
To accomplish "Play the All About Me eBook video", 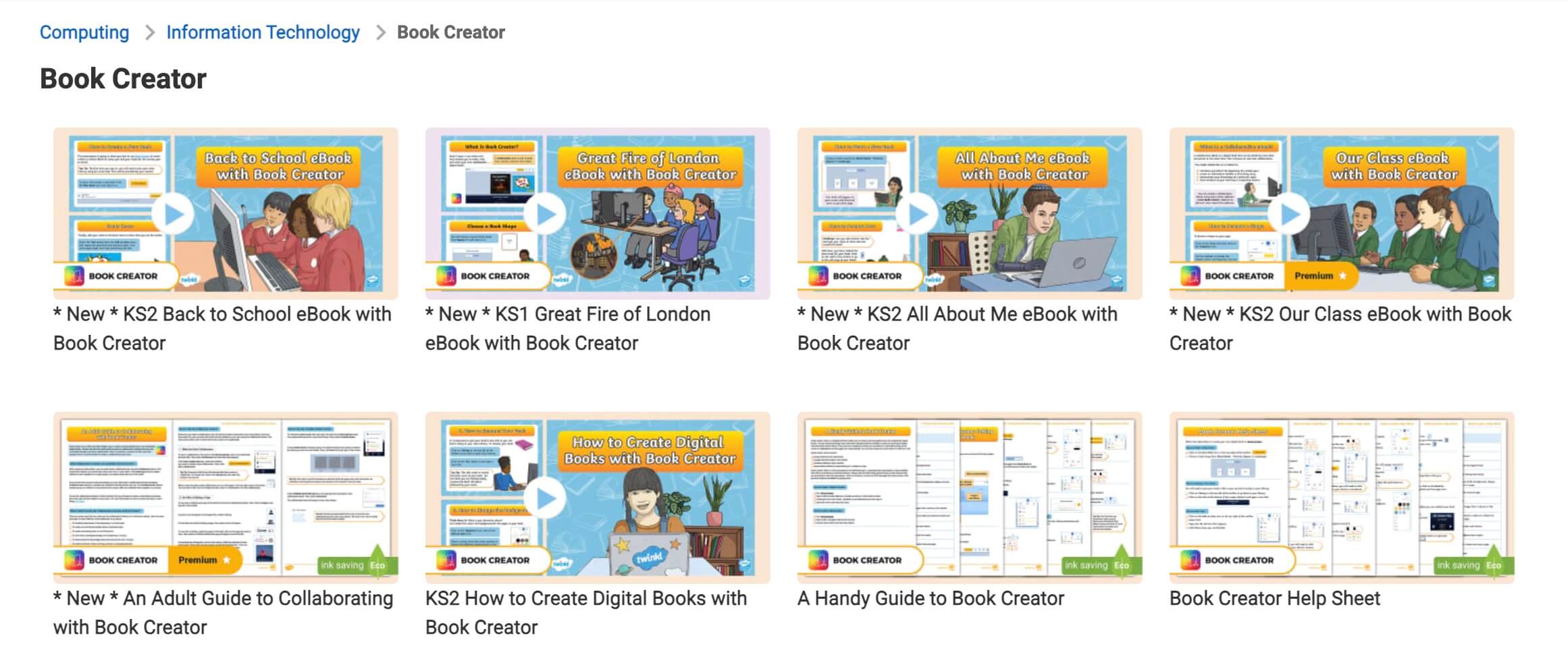I will 917,214.
